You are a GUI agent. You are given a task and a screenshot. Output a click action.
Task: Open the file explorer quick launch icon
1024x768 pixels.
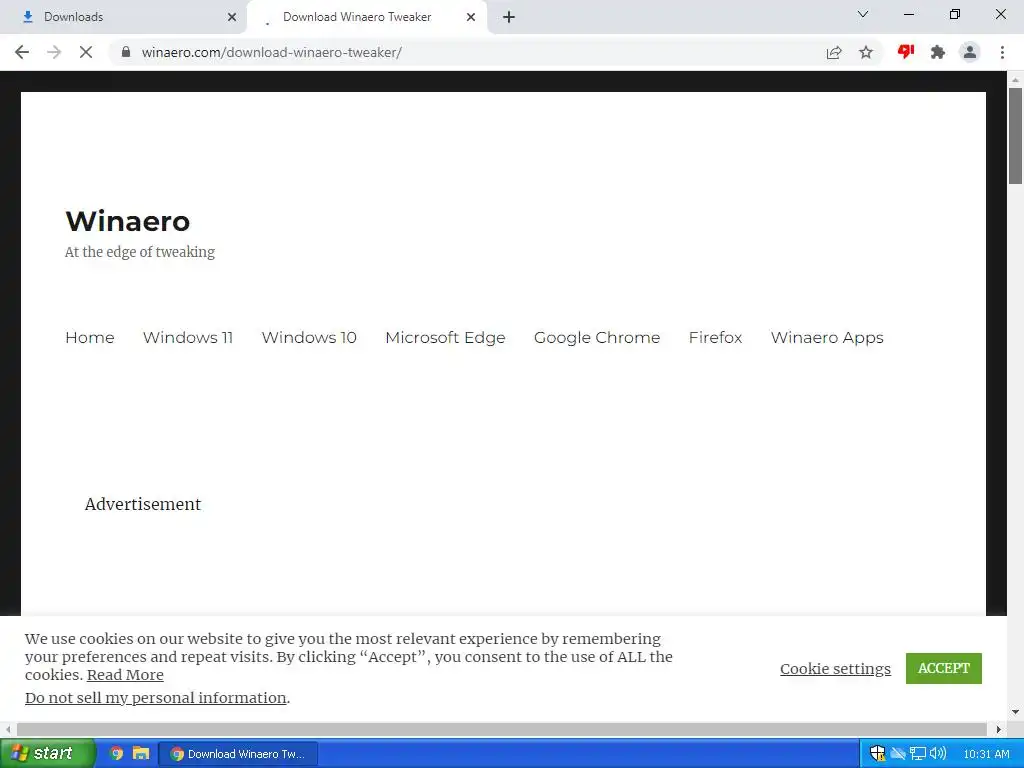click(x=141, y=753)
